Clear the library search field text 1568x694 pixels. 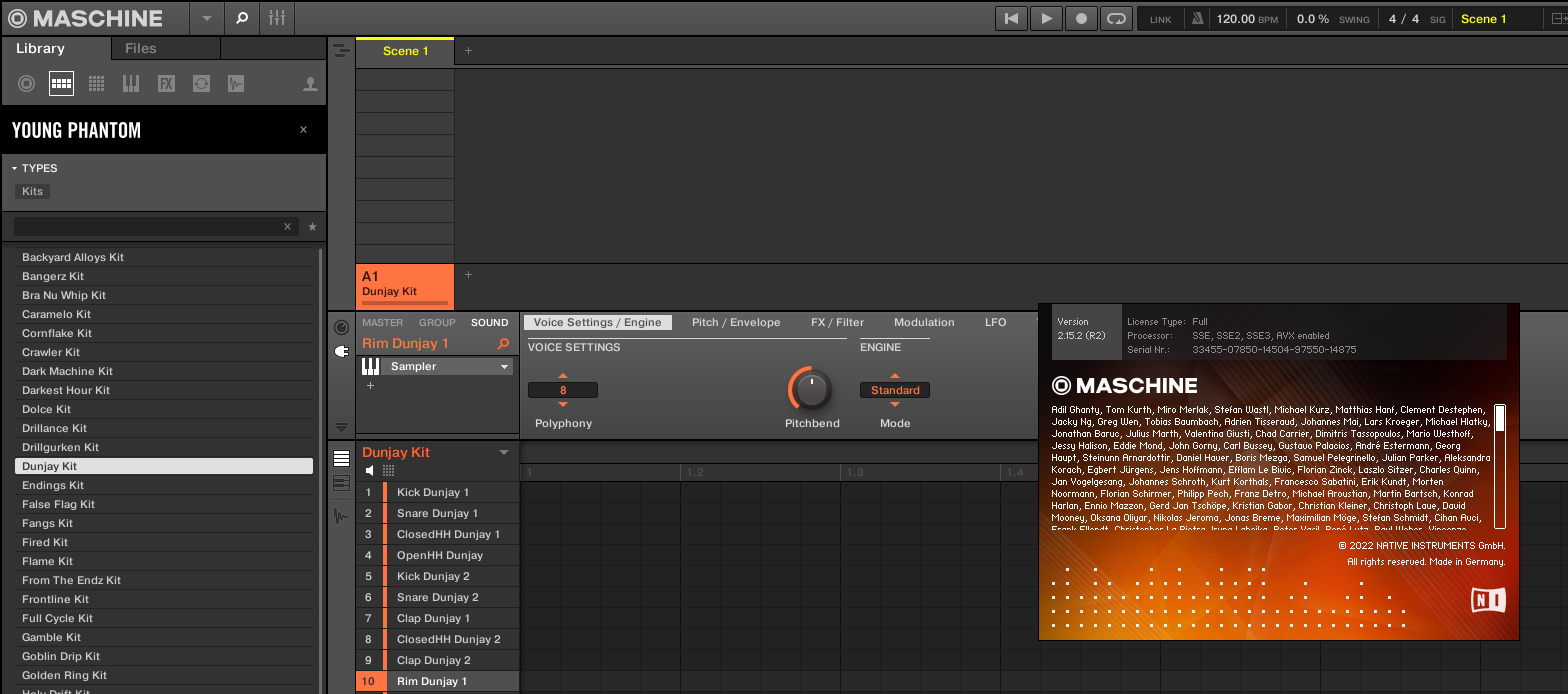click(x=288, y=227)
